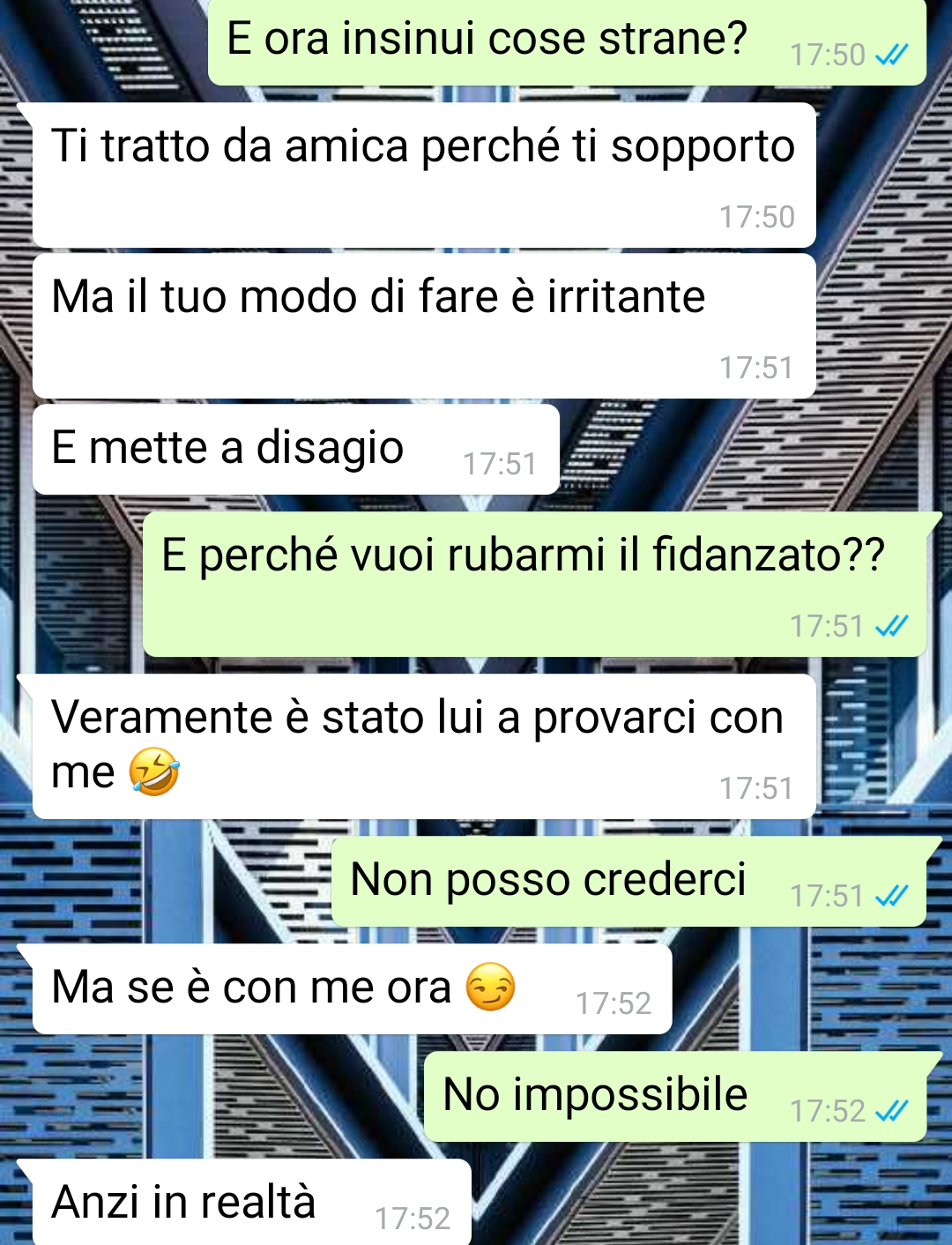Tap 17:51 timestamp on 'E mette a disagio'

pyautogui.click(x=500, y=464)
